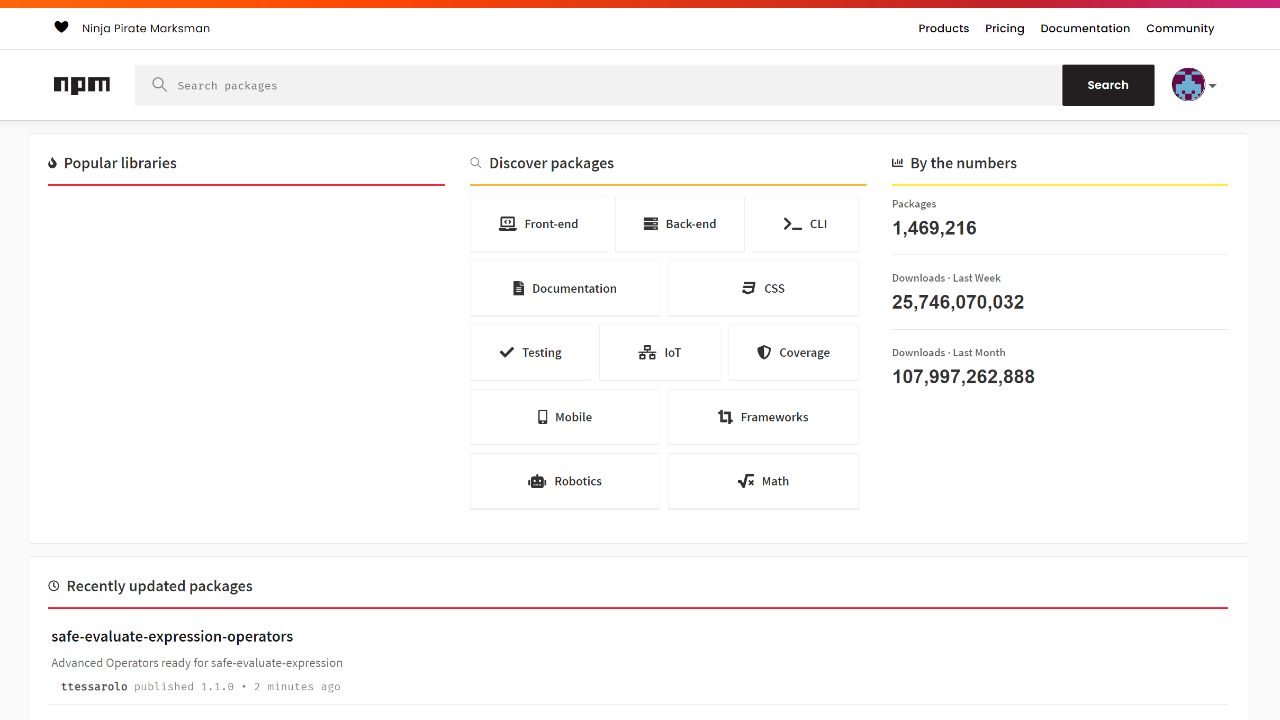Click the Back-end server icon
This screenshot has height=720, width=1280.
pos(650,223)
